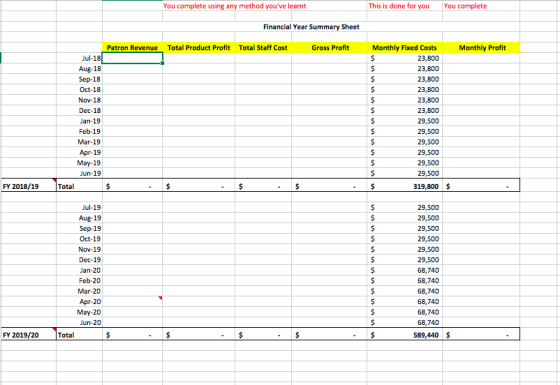
Task: Click the FY 2018/19 Gross Profit total cell
Action: click(x=329, y=186)
